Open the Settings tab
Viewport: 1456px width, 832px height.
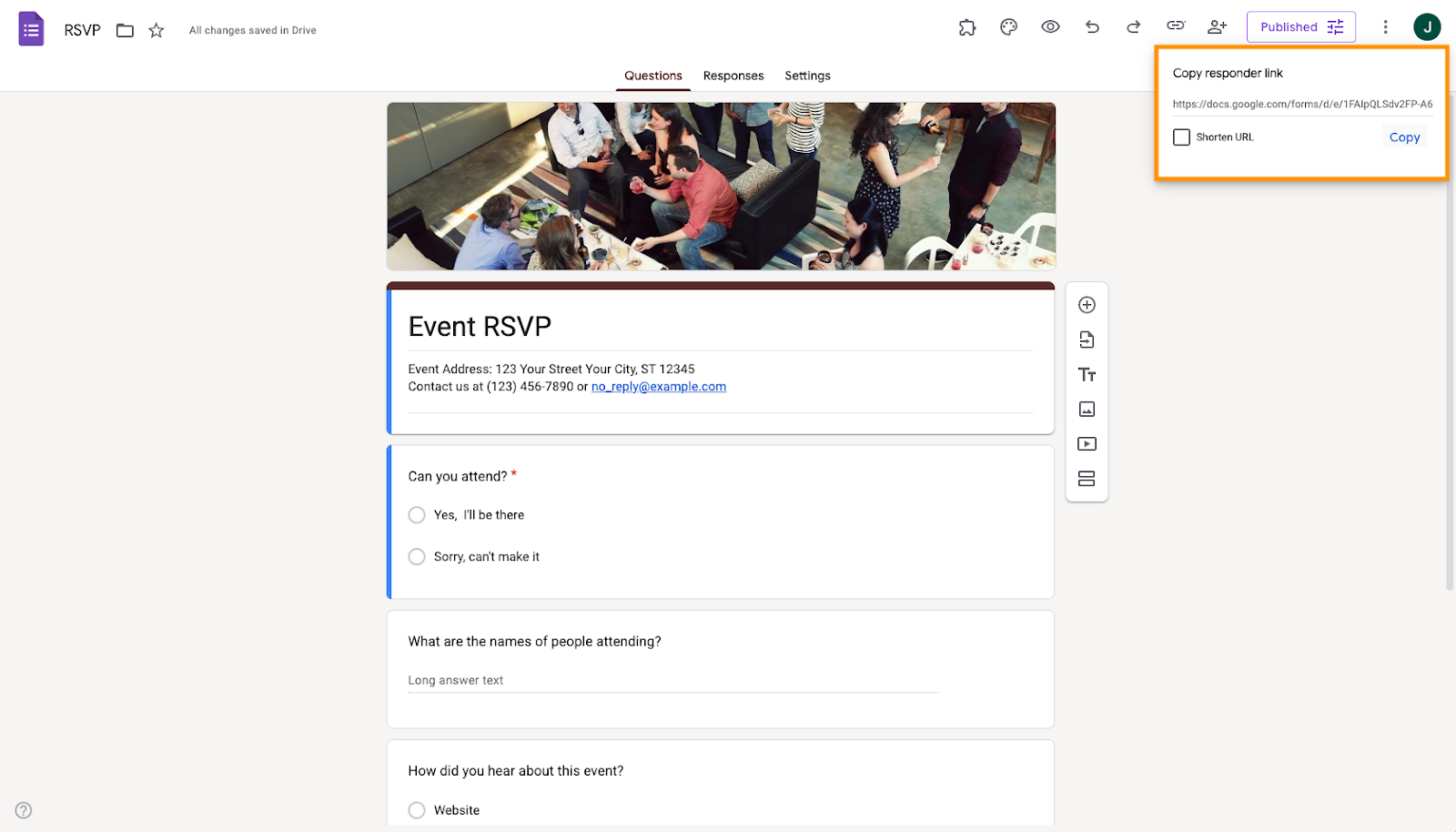click(x=807, y=76)
